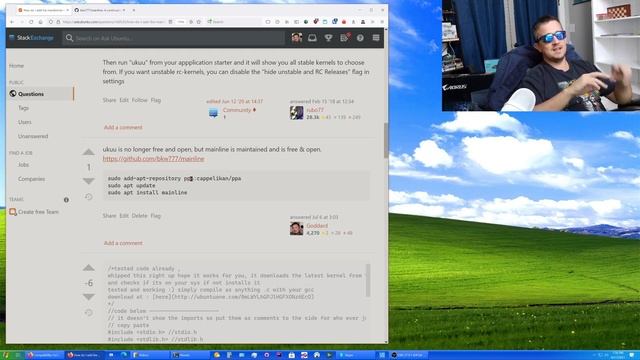Bookmark the page with the star icon
Screen dimensions: 640x360
click(199, 22)
